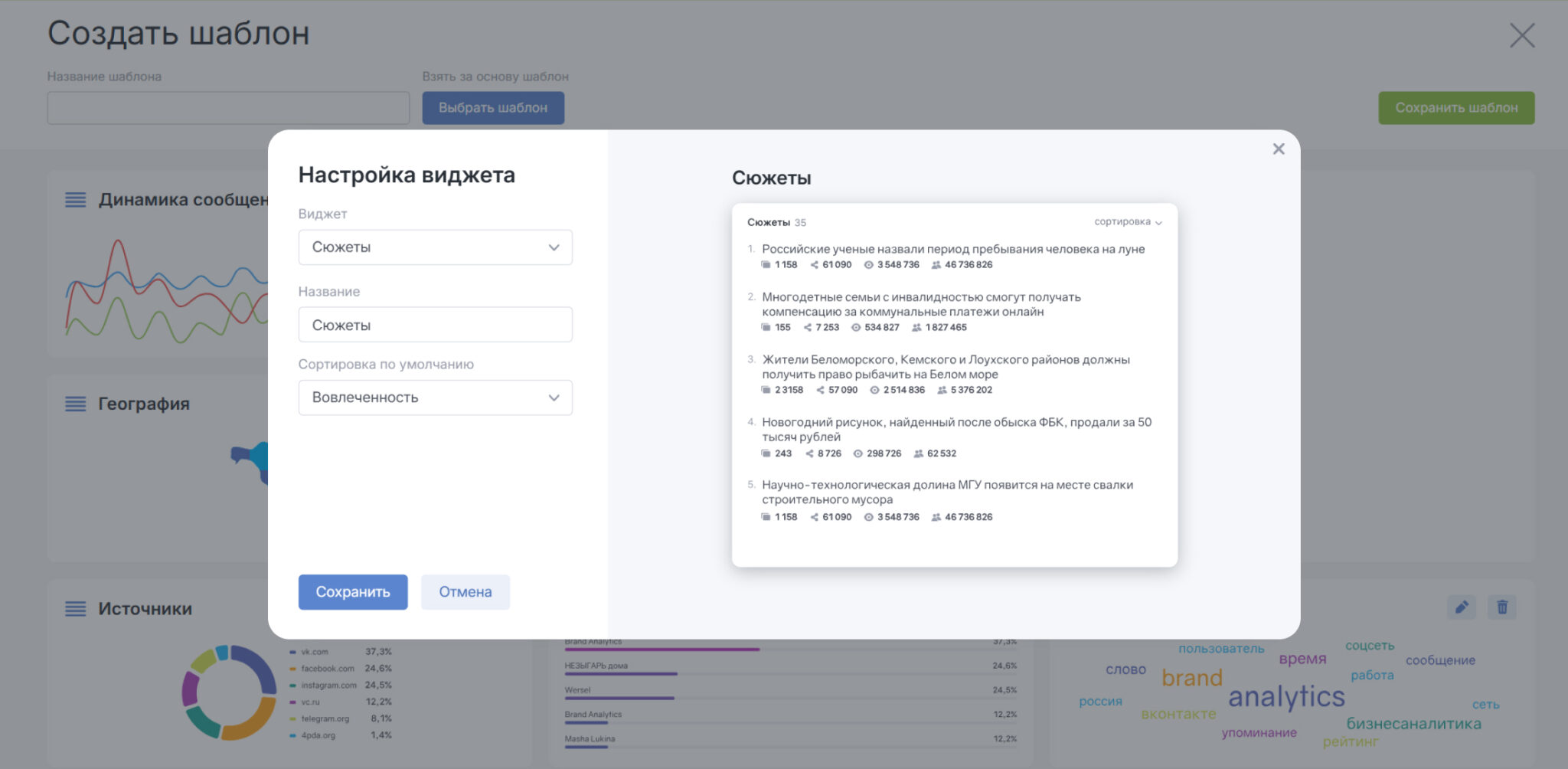Click the share icon with 61 090 in story 1
The width and height of the screenshot is (1568, 769).
point(815,265)
